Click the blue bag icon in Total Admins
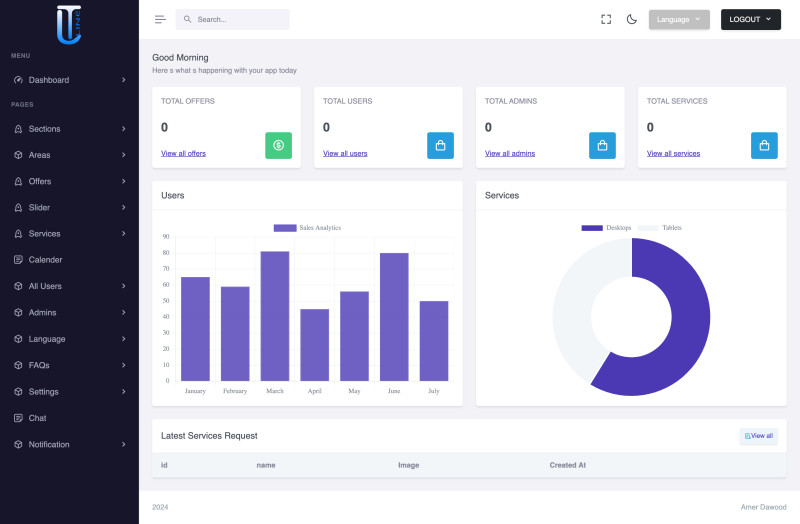The width and height of the screenshot is (800, 524). (602, 145)
